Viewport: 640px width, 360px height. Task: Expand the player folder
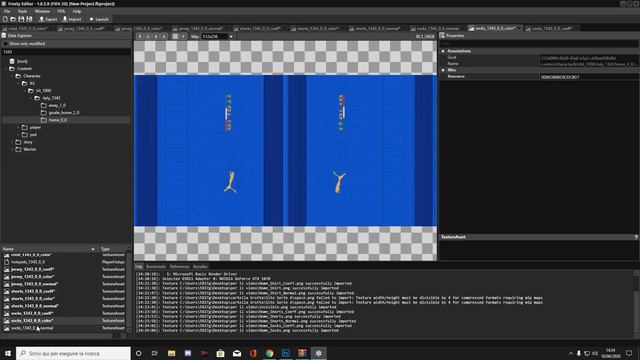click(18, 127)
